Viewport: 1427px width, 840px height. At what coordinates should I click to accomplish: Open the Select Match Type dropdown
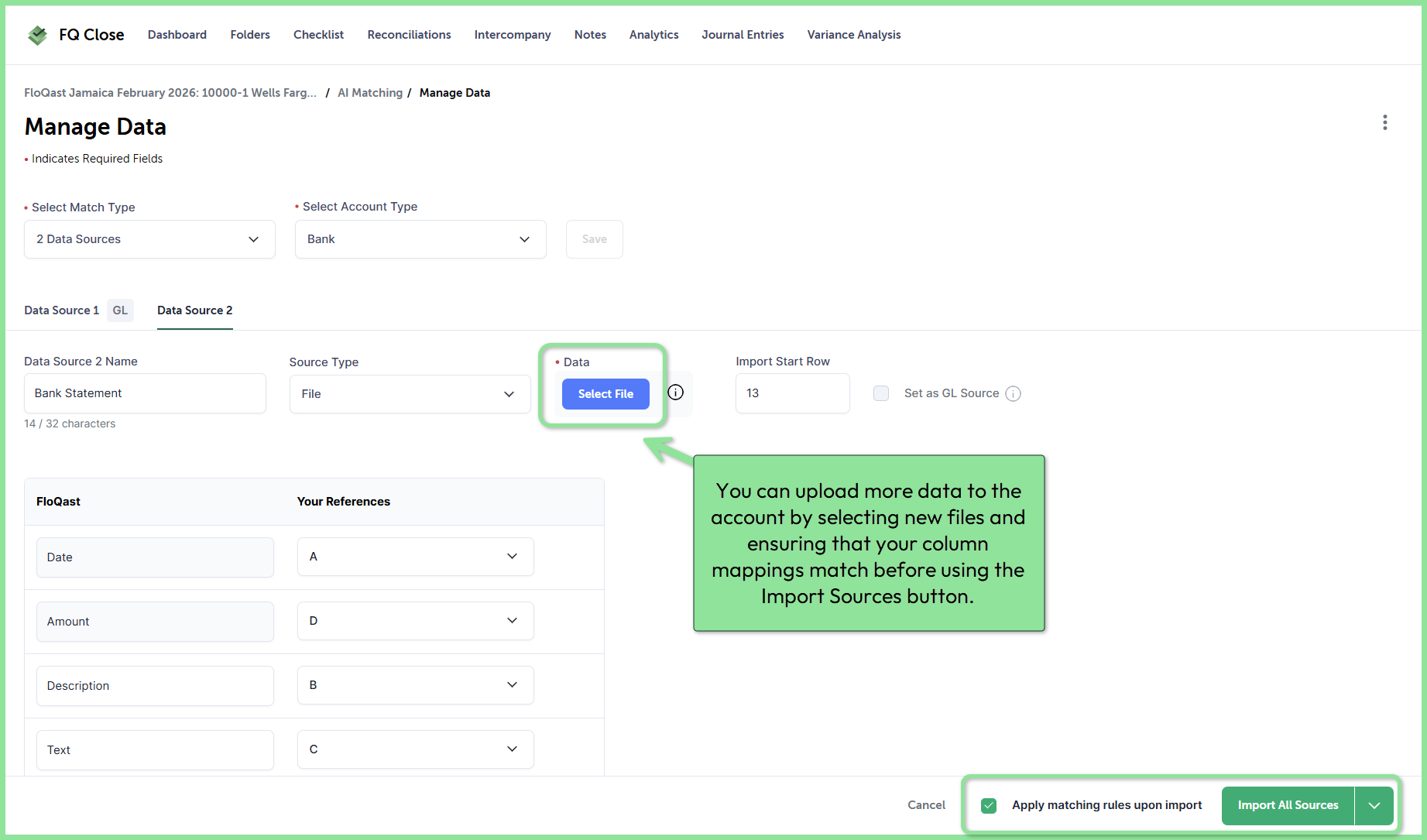[x=149, y=239]
